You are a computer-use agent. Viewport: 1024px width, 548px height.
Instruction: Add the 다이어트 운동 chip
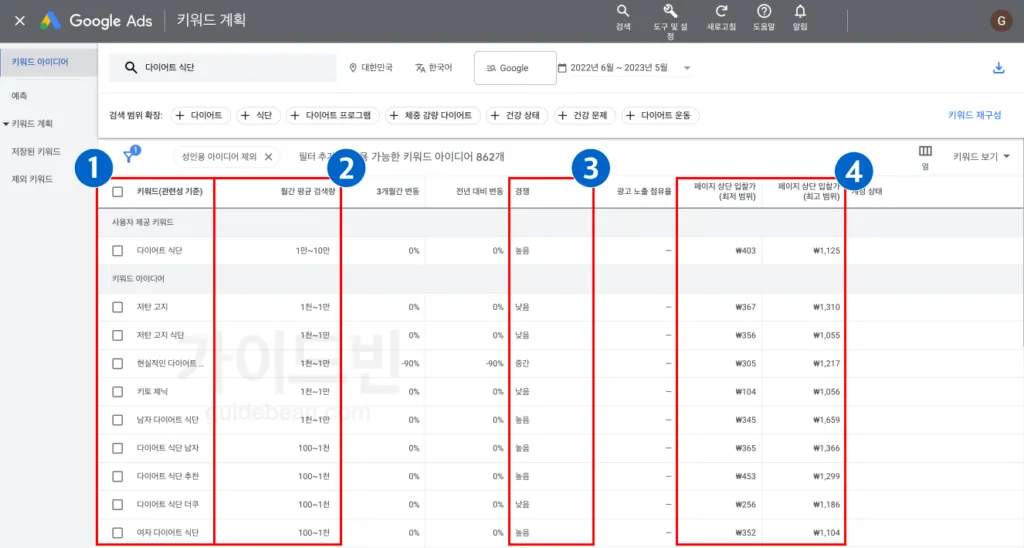pos(660,116)
